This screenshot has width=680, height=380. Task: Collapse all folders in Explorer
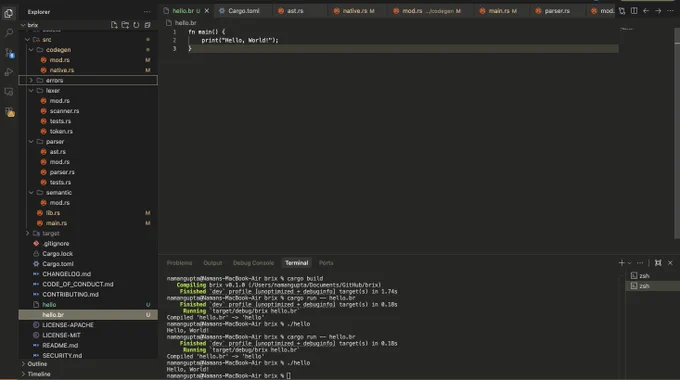[147, 25]
